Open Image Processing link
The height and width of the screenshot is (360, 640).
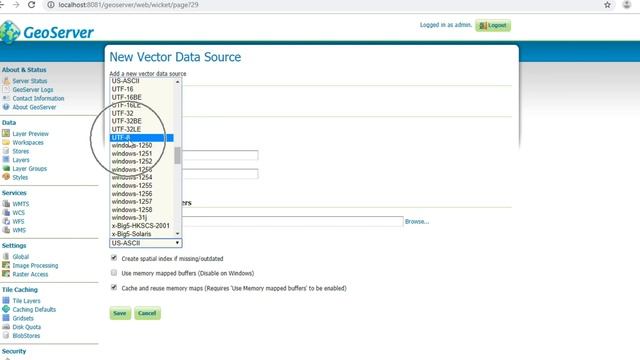[35, 265]
